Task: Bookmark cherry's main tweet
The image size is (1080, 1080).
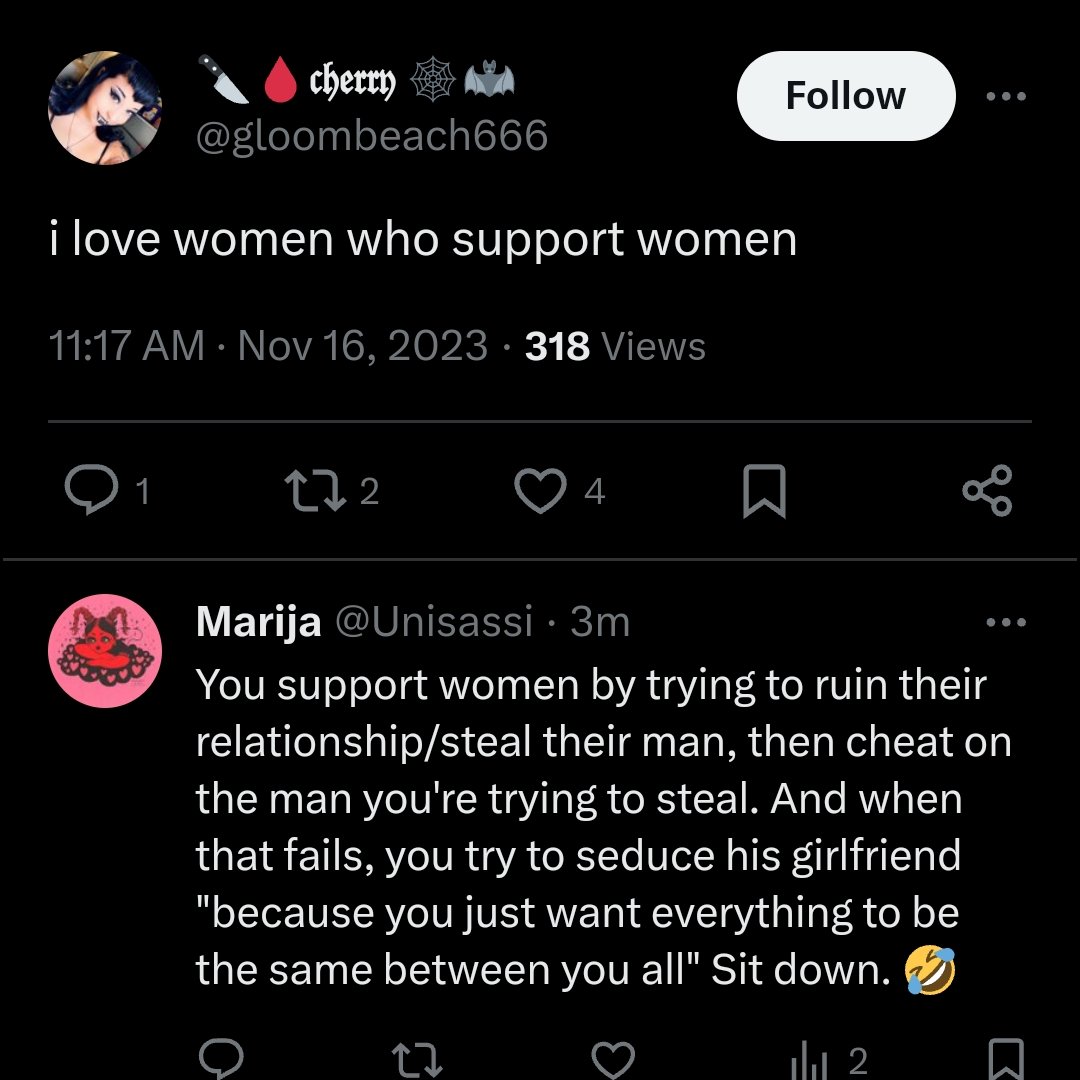Action: (x=765, y=490)
